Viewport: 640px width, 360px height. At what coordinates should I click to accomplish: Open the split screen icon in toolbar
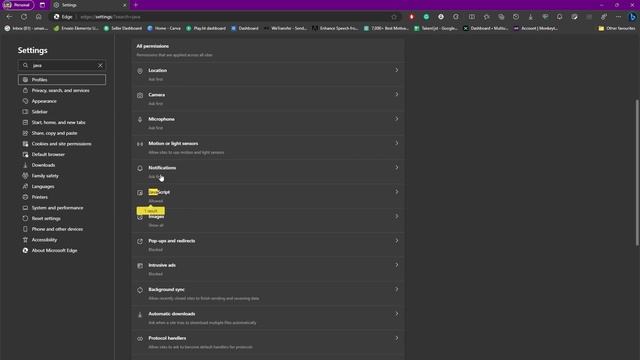[471, 17]
